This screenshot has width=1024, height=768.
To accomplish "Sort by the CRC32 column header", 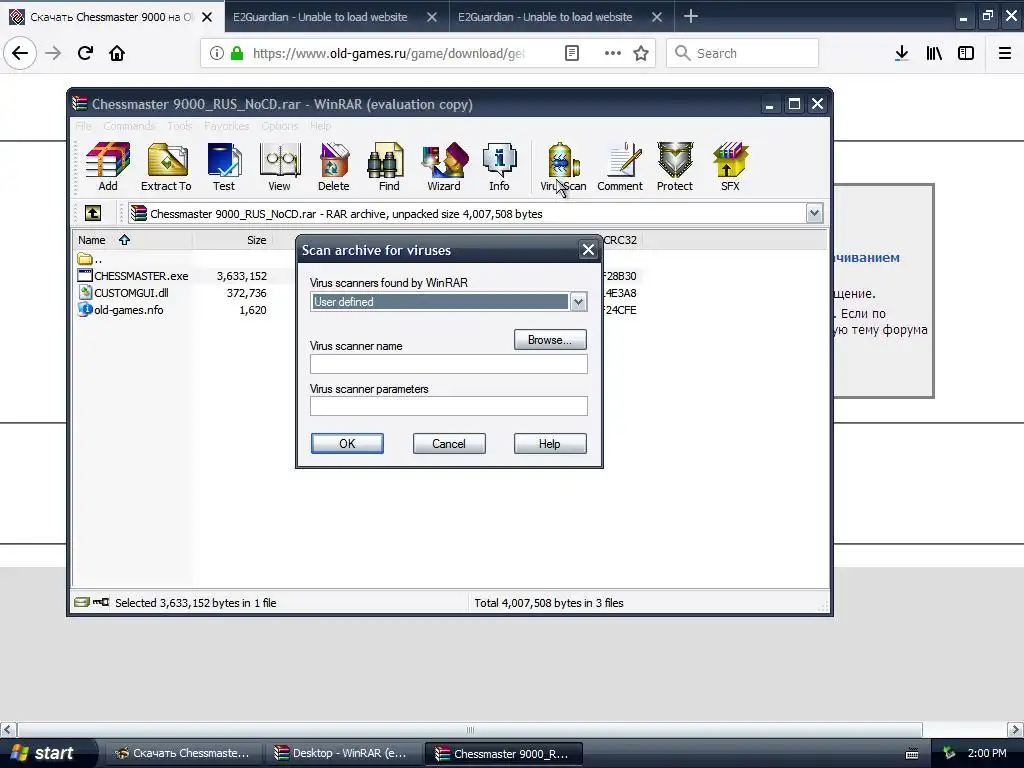I will point(620,240).
